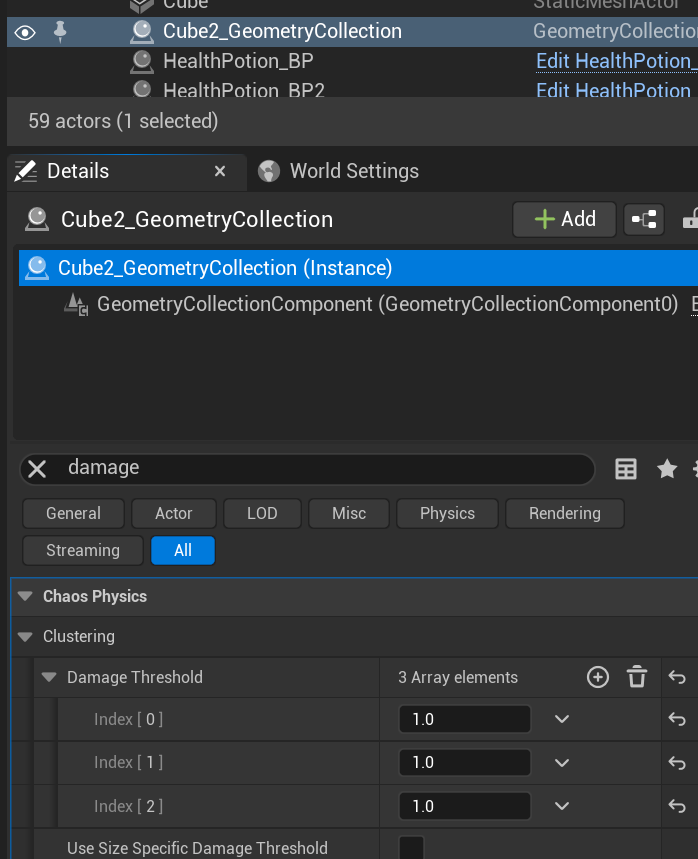Reset Index [ 1 ] to default

coord(677,762)
